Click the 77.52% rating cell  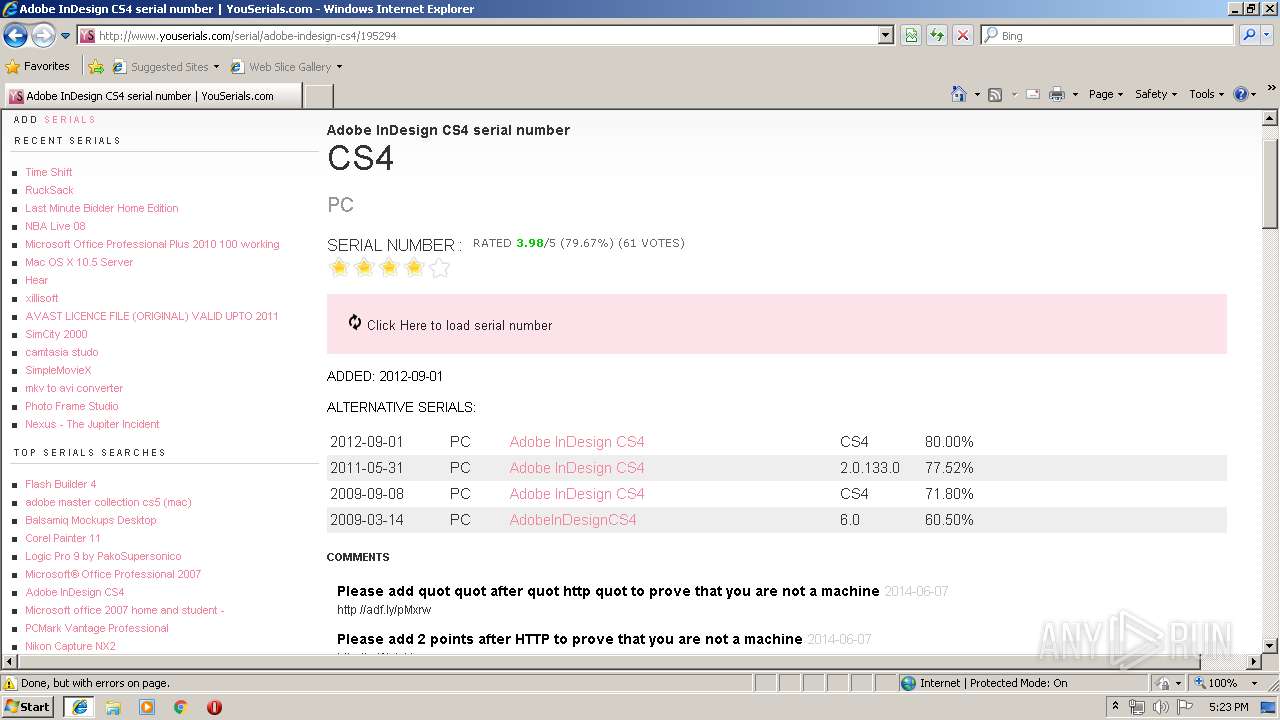click(949, 468)
